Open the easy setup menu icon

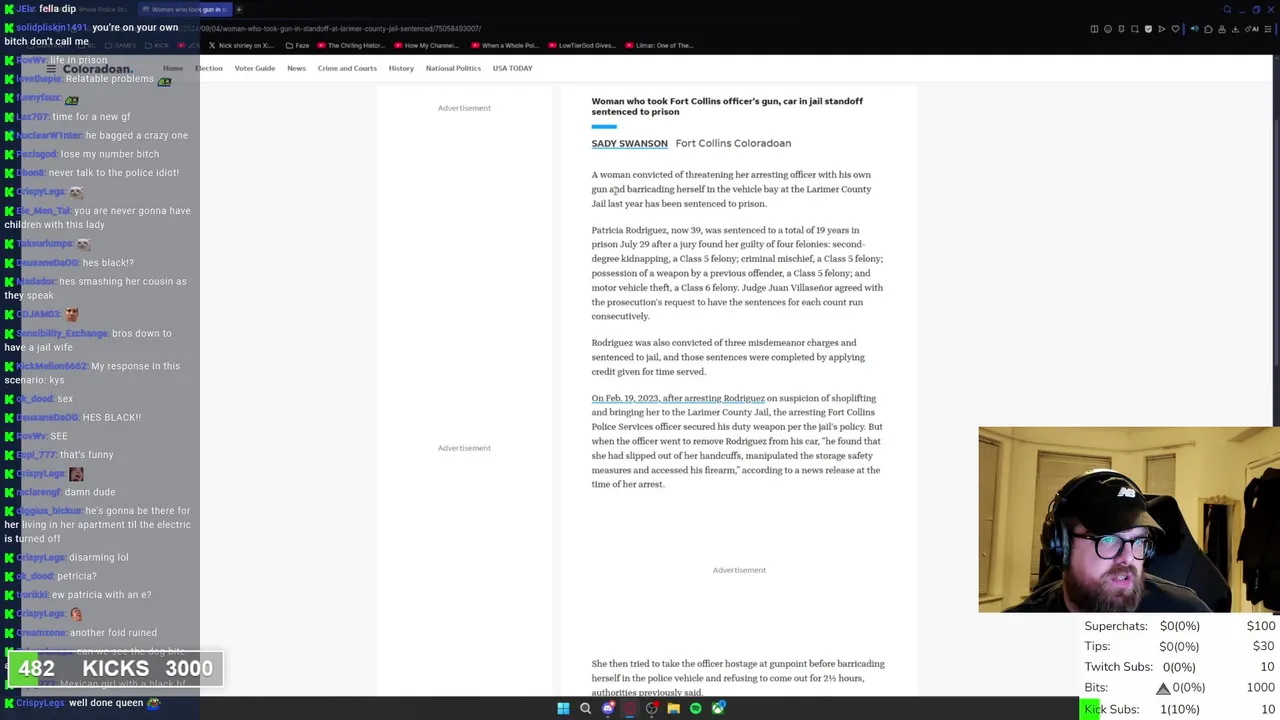(1268, 29)
